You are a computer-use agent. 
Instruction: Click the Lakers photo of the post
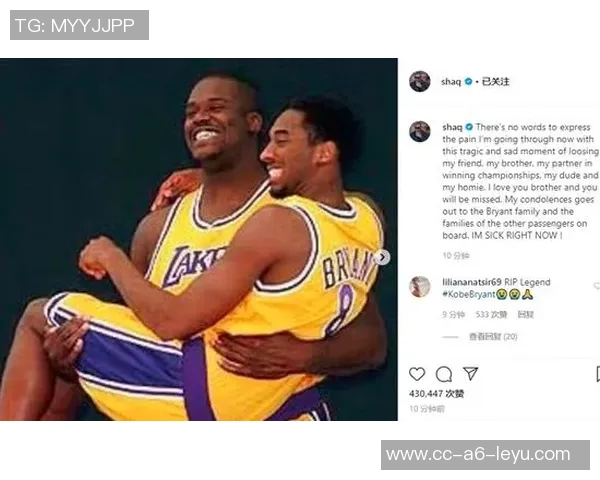click(x=199, y=239)
